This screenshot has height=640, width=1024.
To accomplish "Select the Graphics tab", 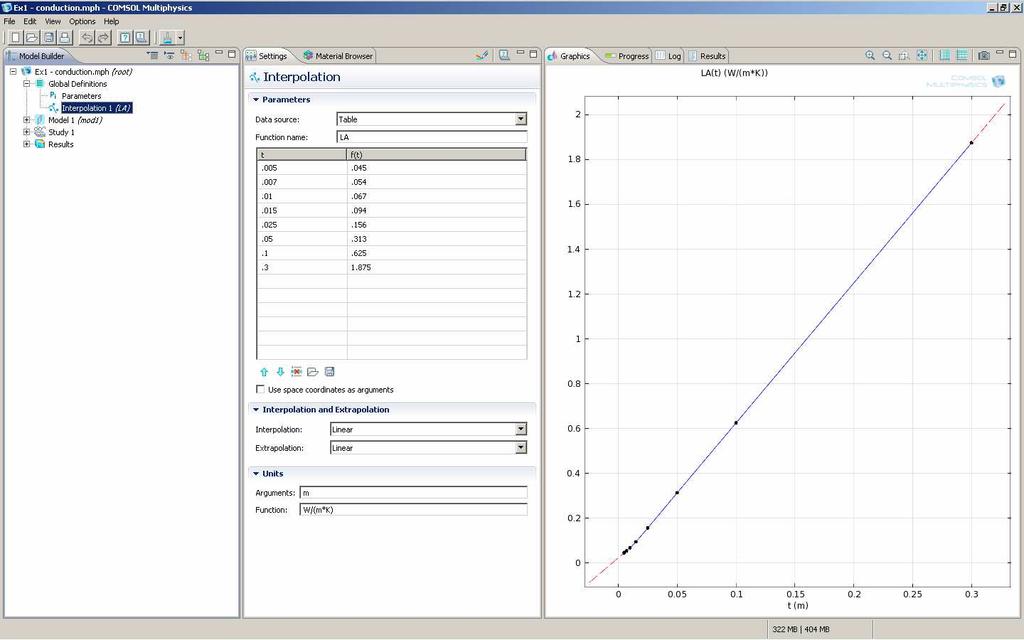I will [569, 56].
